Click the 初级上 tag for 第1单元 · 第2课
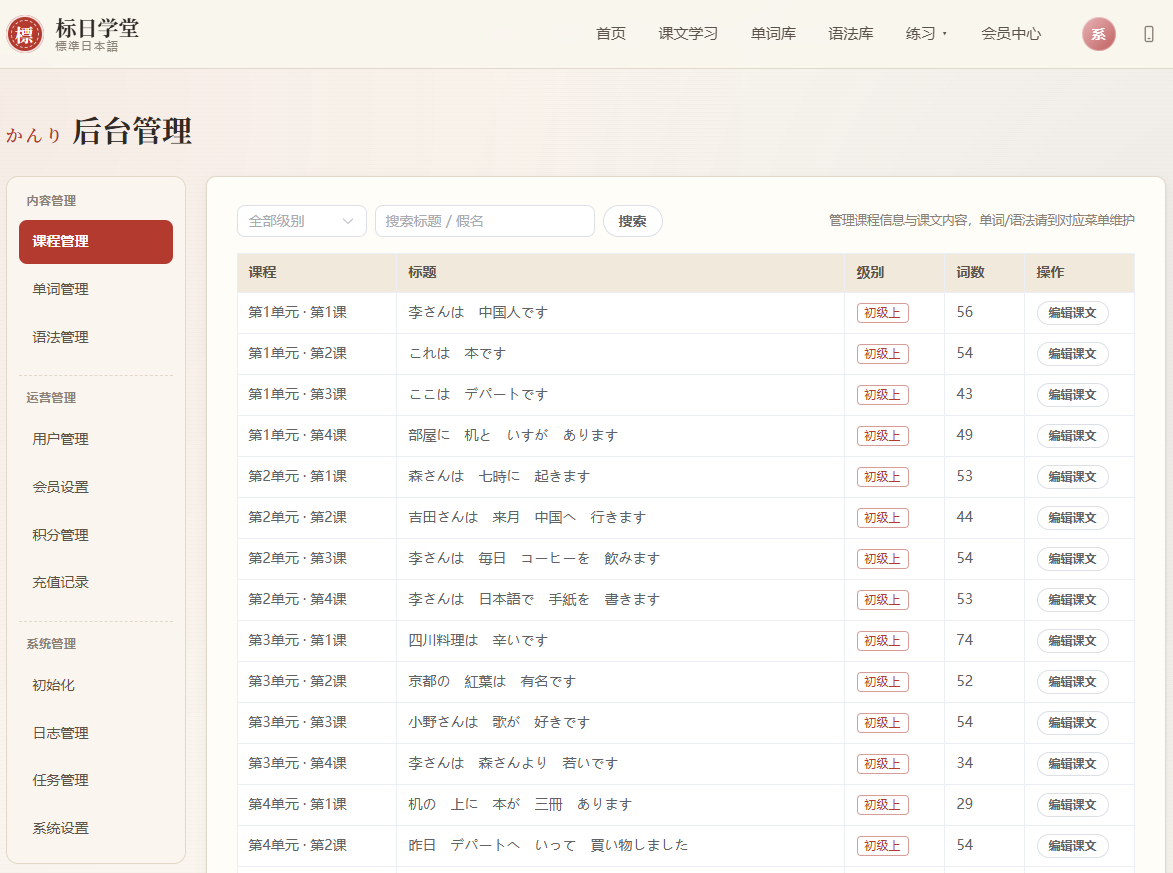Image resolution: width=1173 pixels, height=873 pixels. tap(883, 354)
